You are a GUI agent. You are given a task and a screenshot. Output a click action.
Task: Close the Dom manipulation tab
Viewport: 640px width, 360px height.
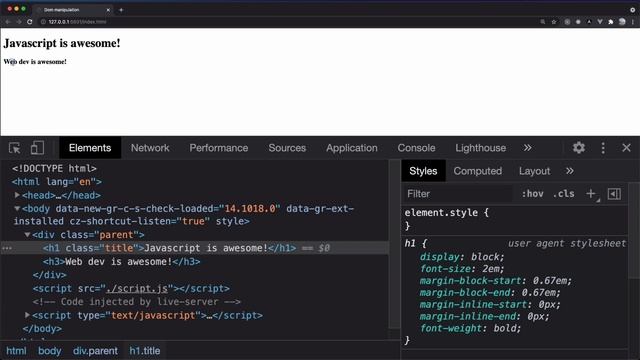pos(108,10)
